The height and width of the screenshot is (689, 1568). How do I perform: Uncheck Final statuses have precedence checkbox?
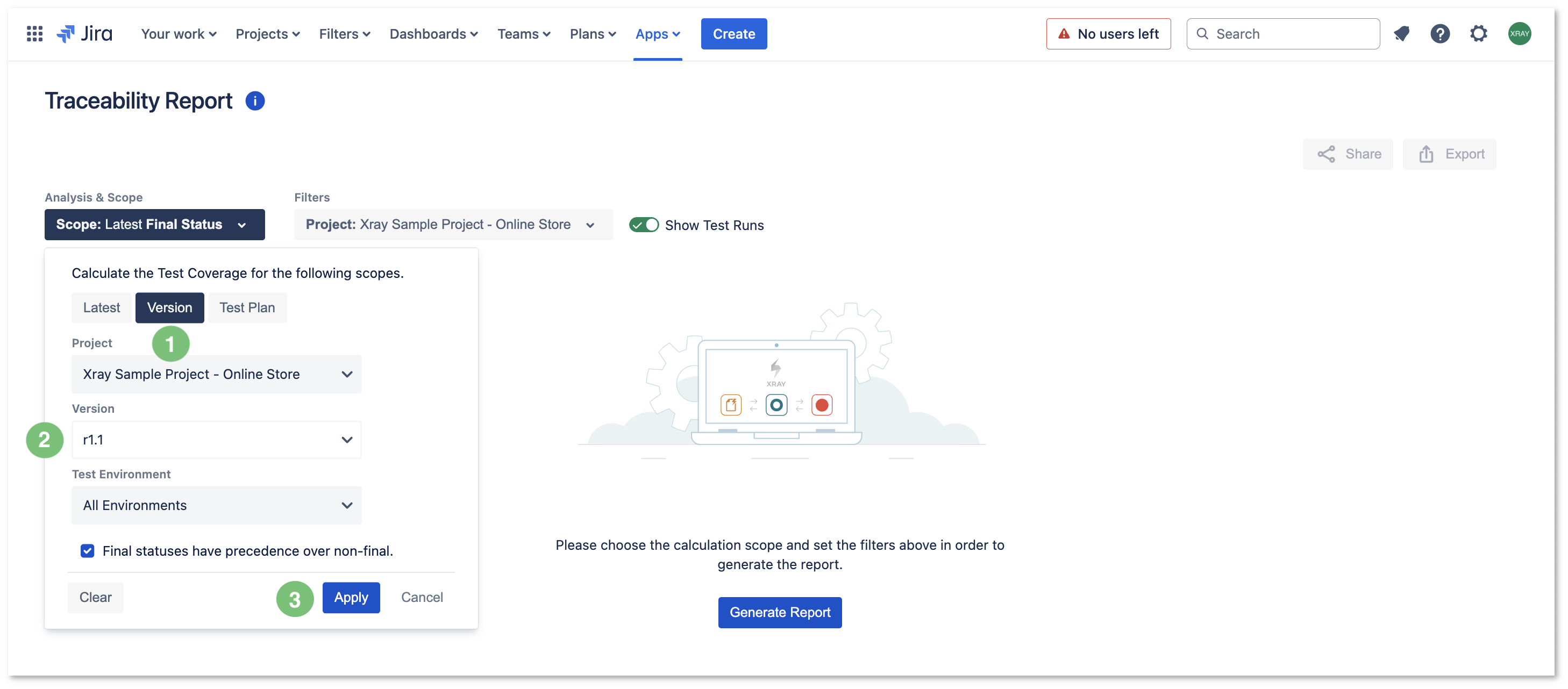(x=88, y=551)
